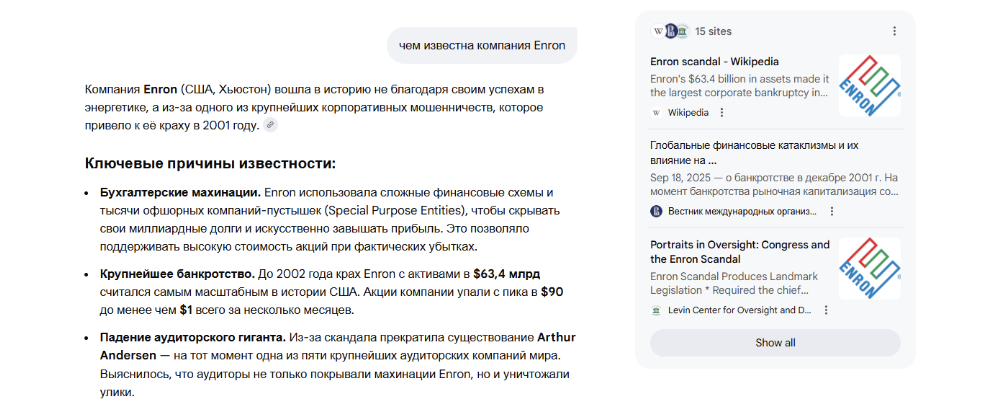The width and height of the screenshot is (990, 416).
Task: Click the Вестник source favicon icon
Action: point(656,211)
